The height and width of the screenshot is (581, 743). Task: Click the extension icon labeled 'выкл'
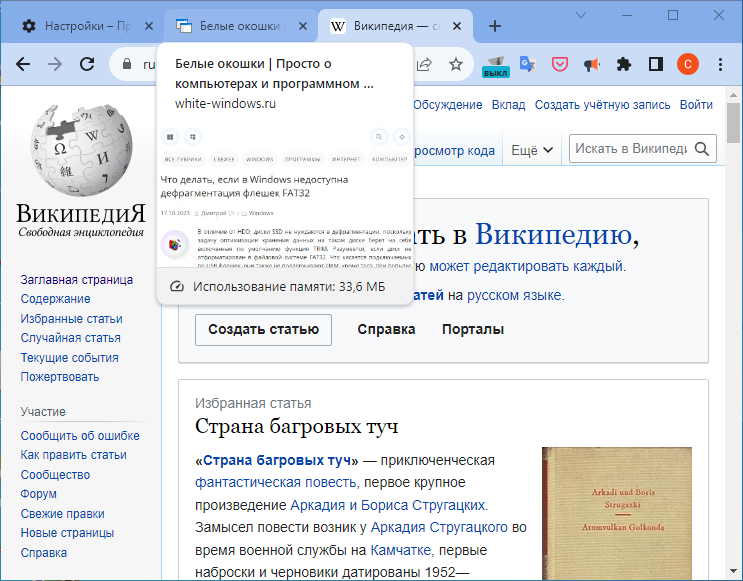tap(496, 66)
